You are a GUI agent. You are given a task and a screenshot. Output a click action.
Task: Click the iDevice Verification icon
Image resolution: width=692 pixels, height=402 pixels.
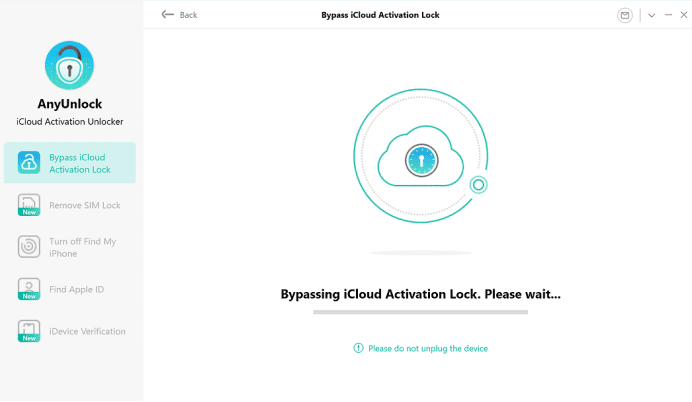tap(29, 331)
